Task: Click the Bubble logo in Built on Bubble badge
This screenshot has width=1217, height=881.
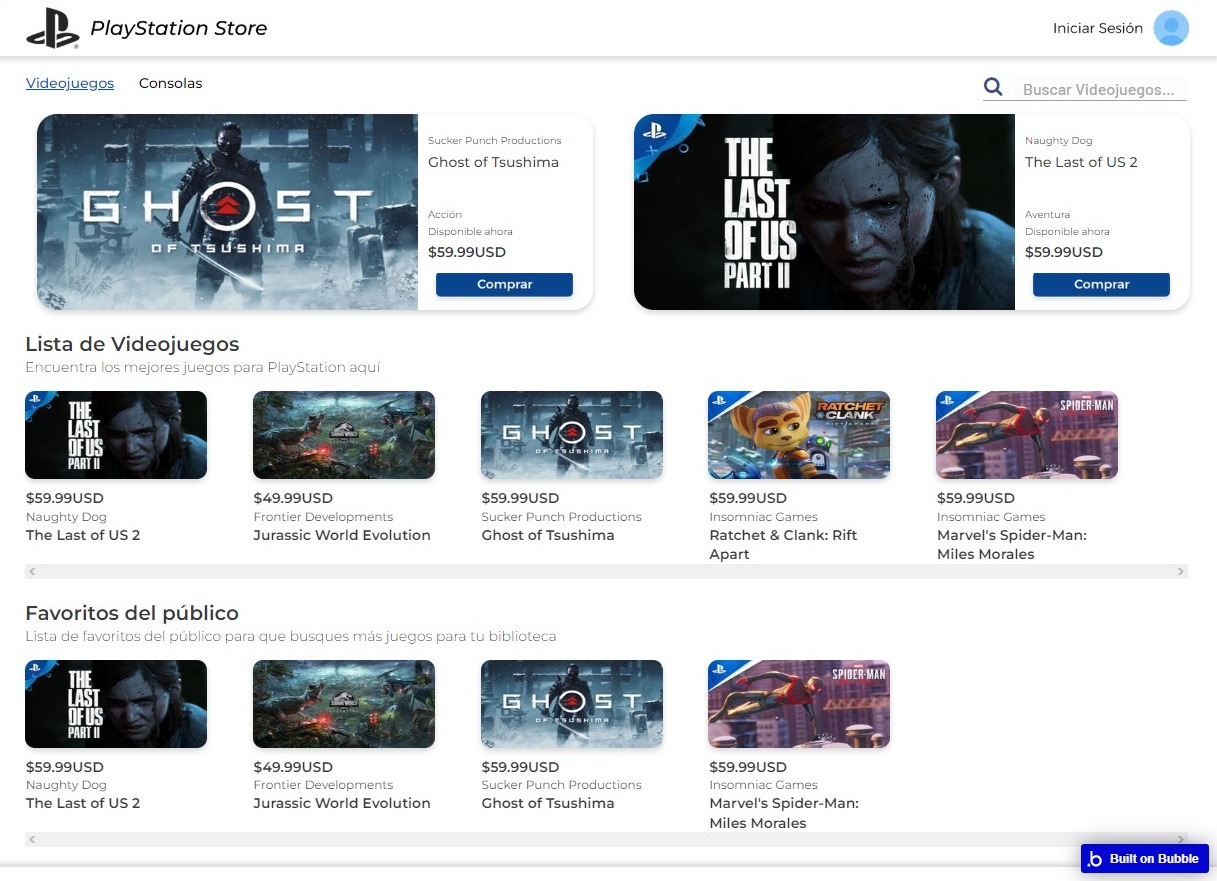Action: [1095, 859]
